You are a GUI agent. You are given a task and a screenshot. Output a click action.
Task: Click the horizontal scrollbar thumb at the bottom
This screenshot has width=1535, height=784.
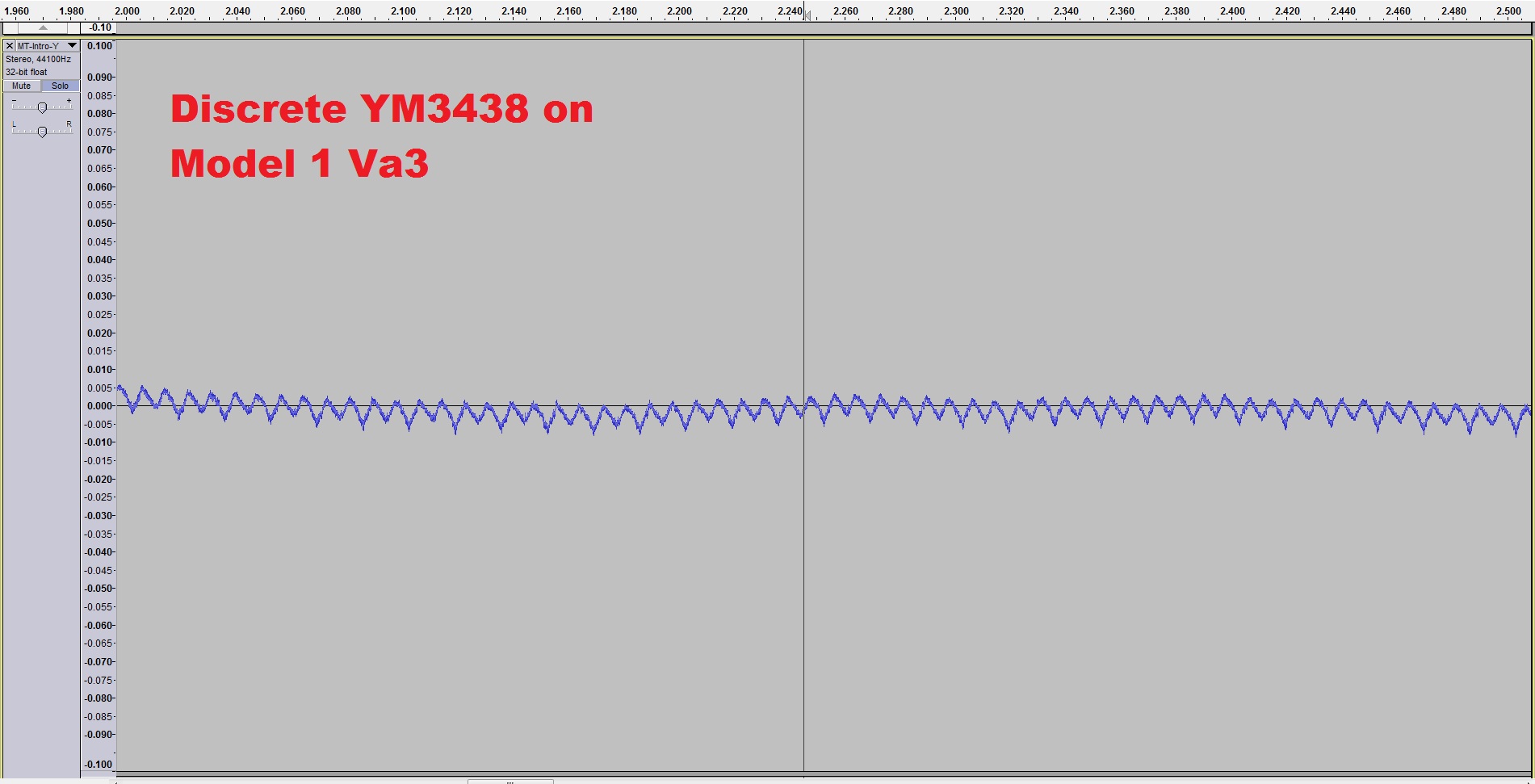click(510, 781)
